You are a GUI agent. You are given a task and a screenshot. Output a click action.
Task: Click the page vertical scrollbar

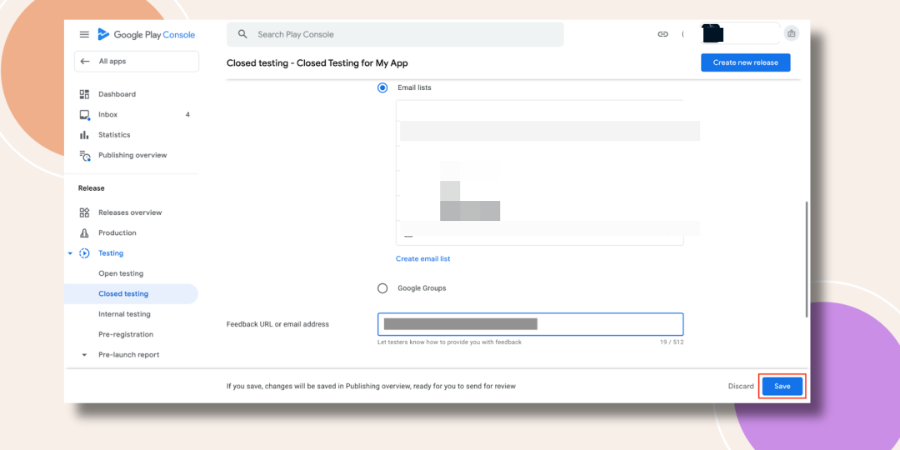click(x=806, y=259)
